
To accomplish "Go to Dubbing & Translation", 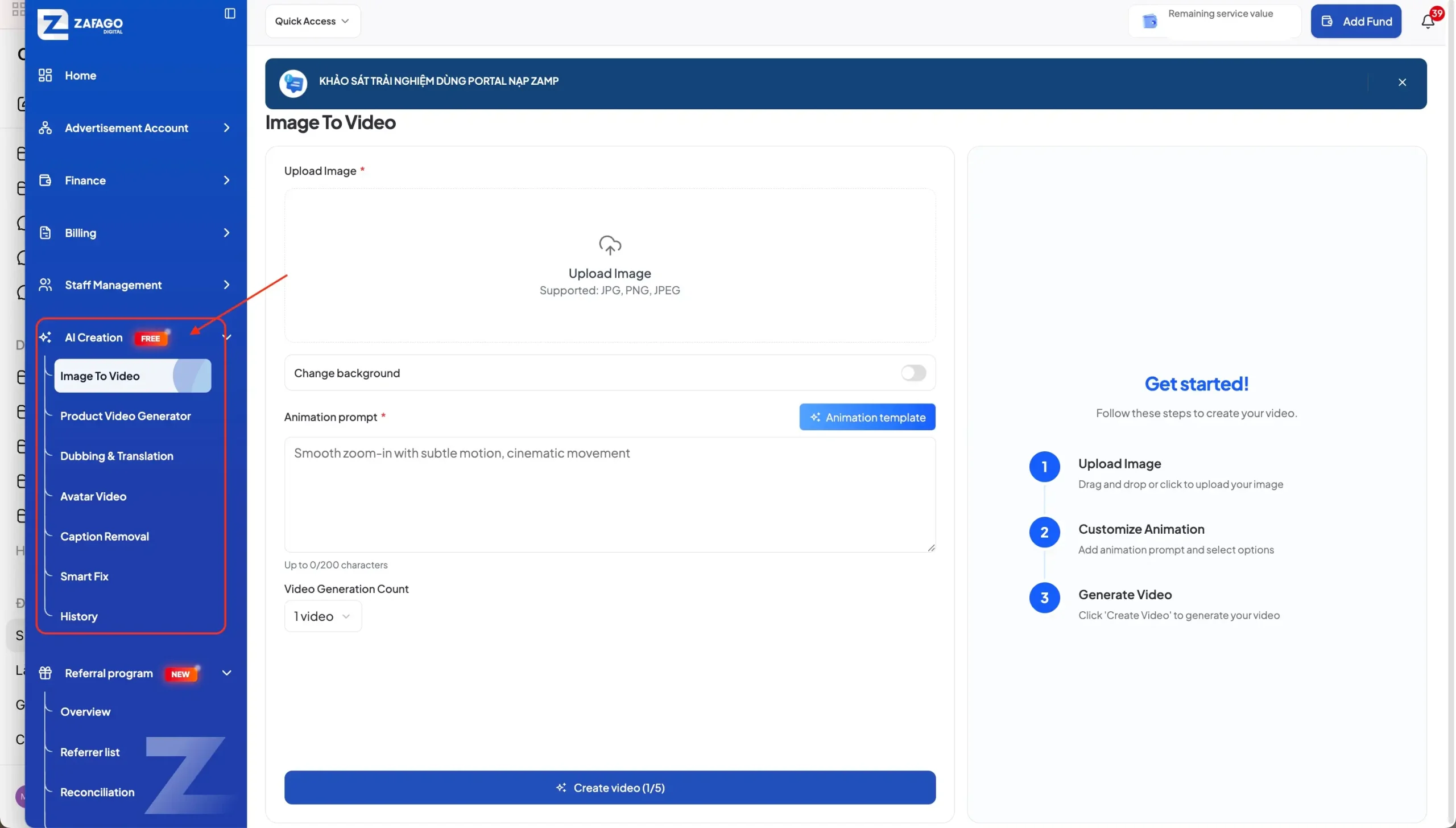I will [117, 456].
